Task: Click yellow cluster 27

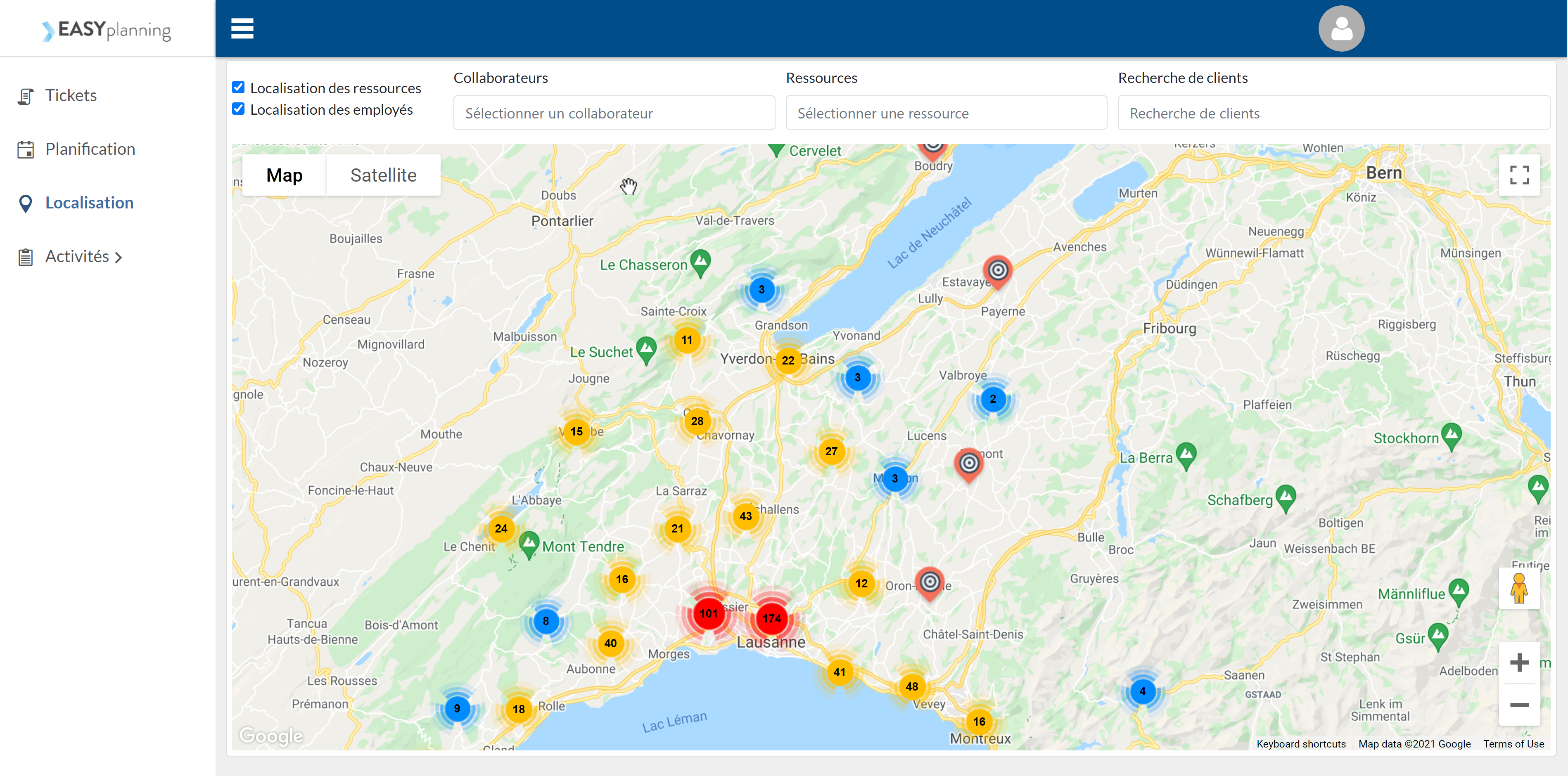Action: tap(831, 452)
